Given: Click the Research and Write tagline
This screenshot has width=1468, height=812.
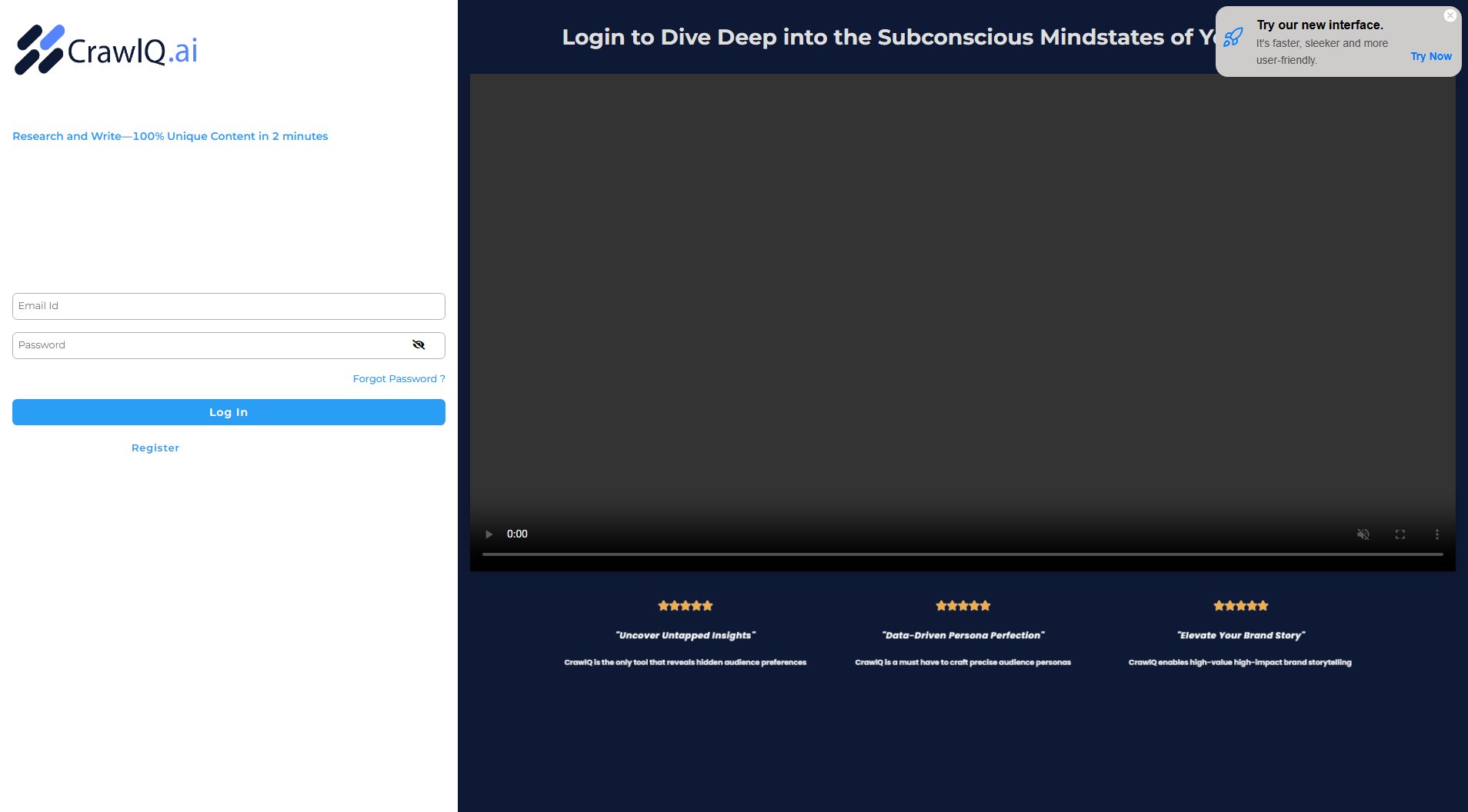Looking at the screenshot, I should (x=170, y=136).
